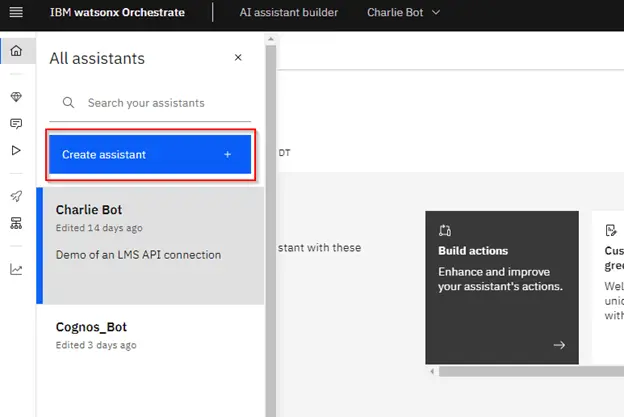Click the scroll-up arrow of panel scrollbar

point(271,39)
